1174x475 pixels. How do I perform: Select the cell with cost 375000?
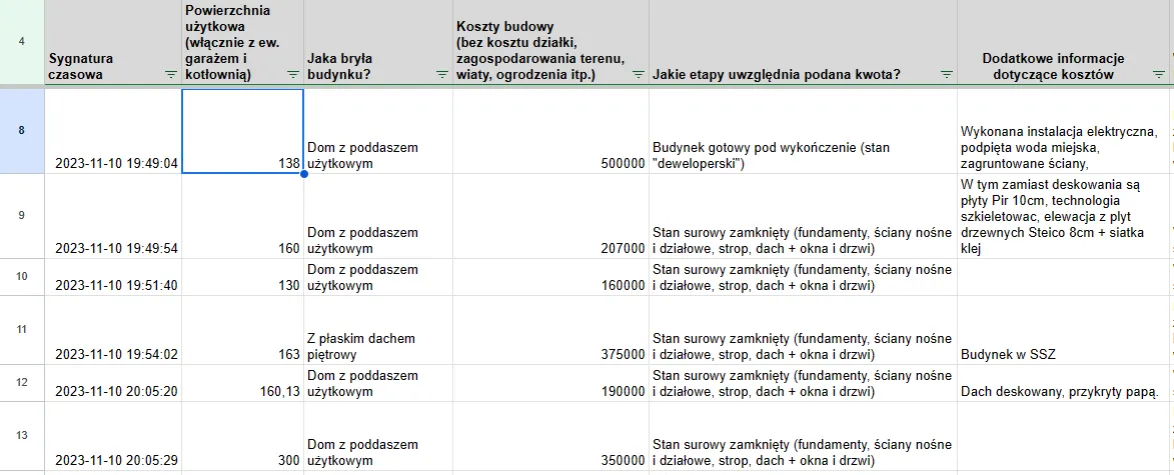coord(550,354)
